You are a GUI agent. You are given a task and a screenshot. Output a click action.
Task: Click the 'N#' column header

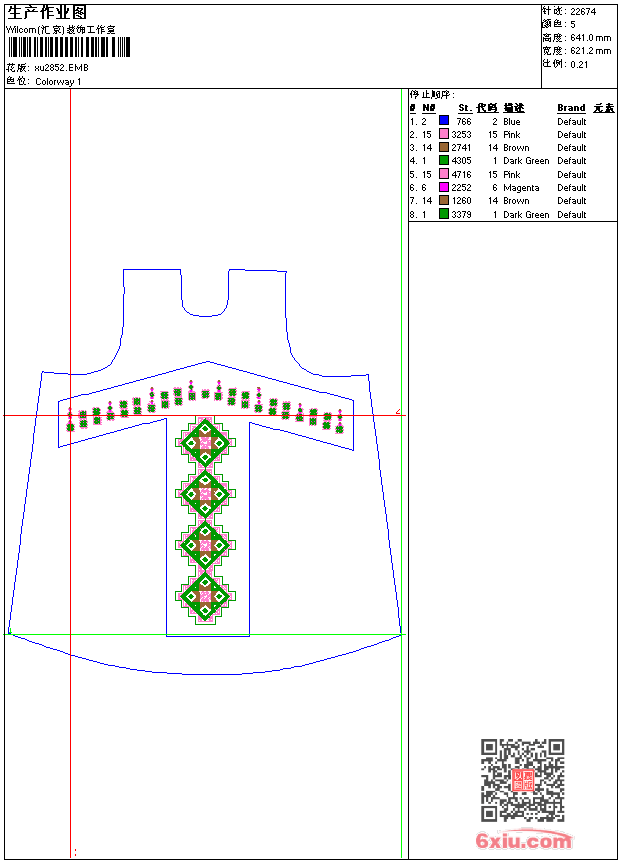(x=429, y=108)
